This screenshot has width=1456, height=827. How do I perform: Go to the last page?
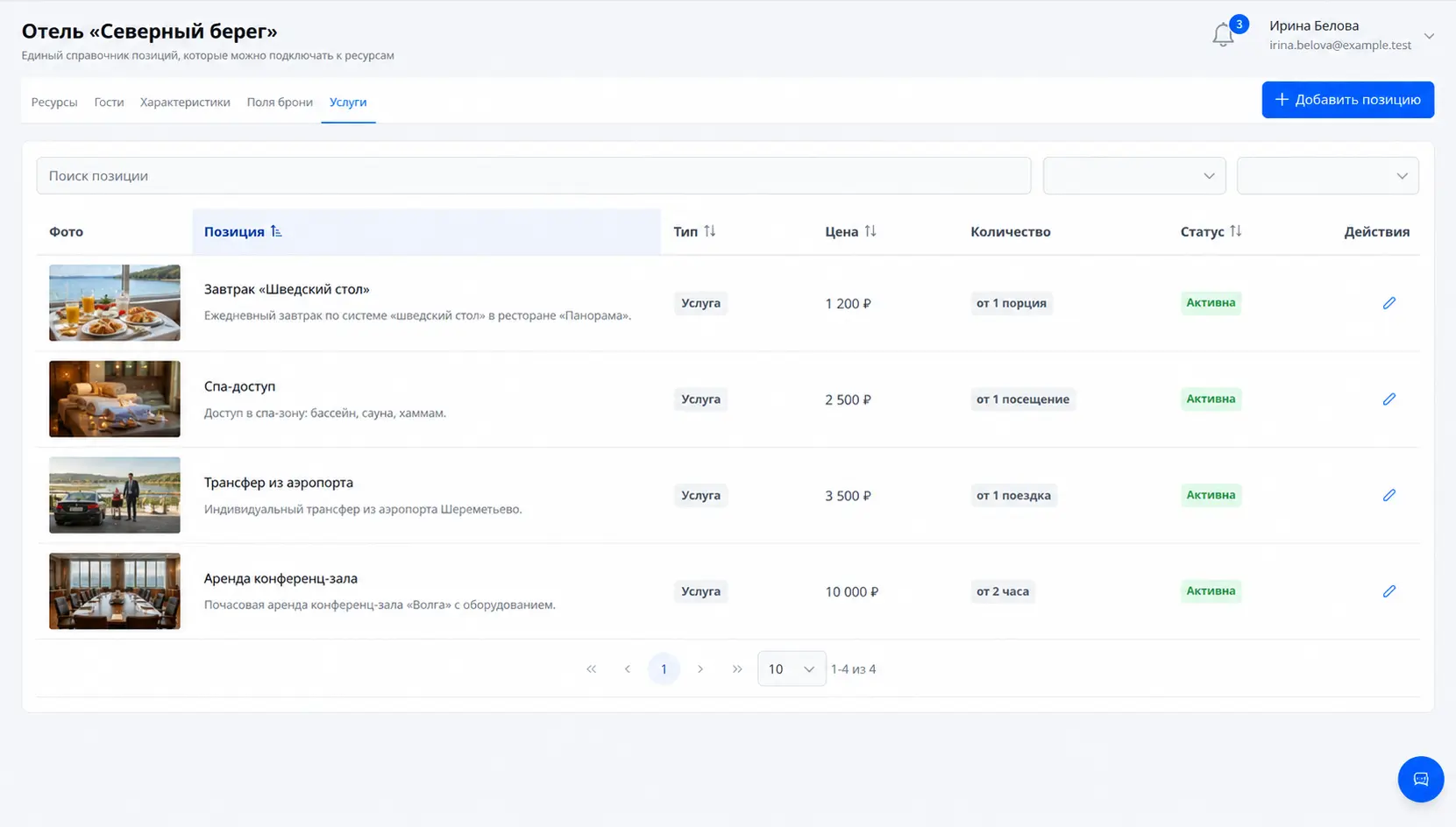point(736,669)
